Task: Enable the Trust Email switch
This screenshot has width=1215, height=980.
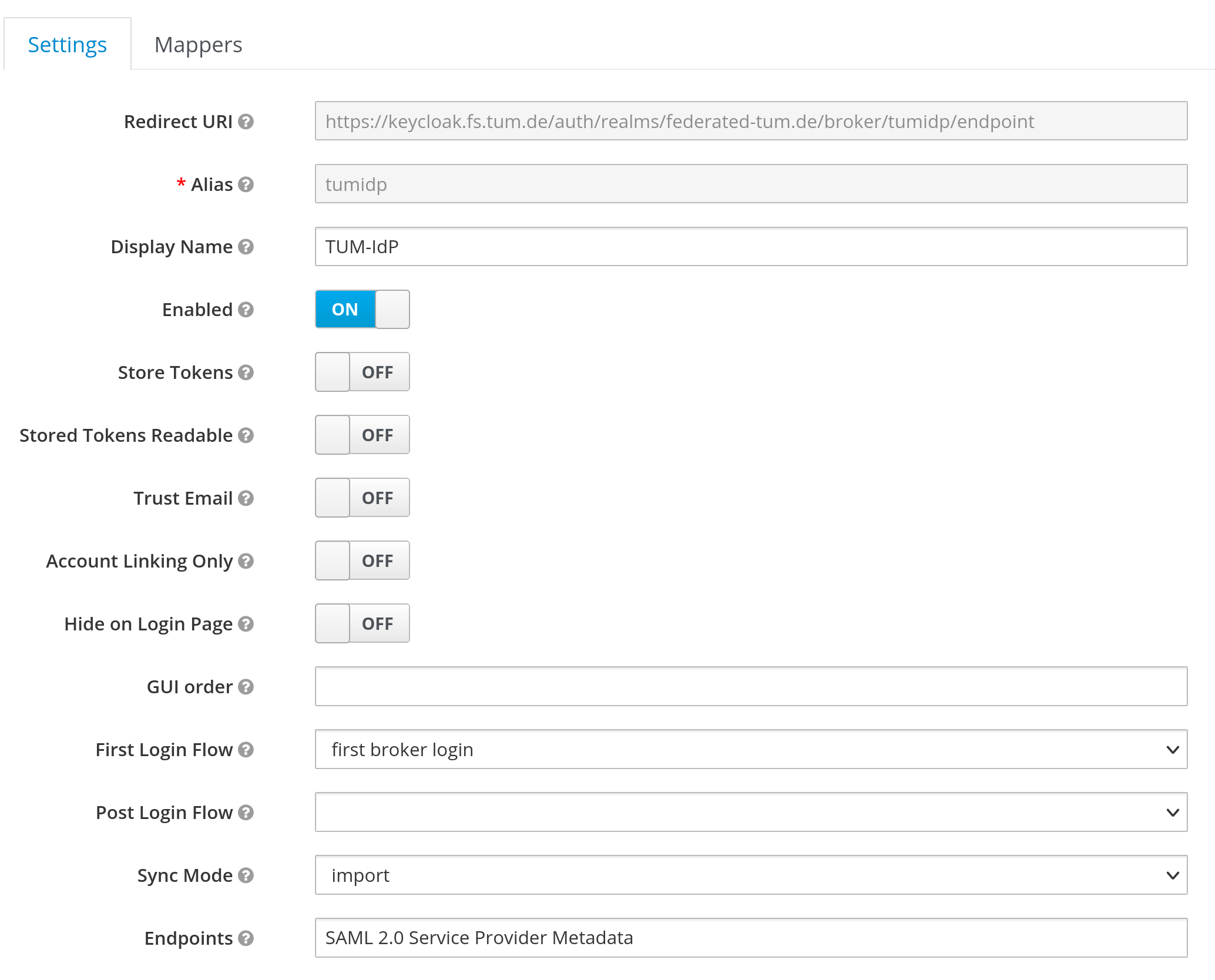Action: click(362, 498)
